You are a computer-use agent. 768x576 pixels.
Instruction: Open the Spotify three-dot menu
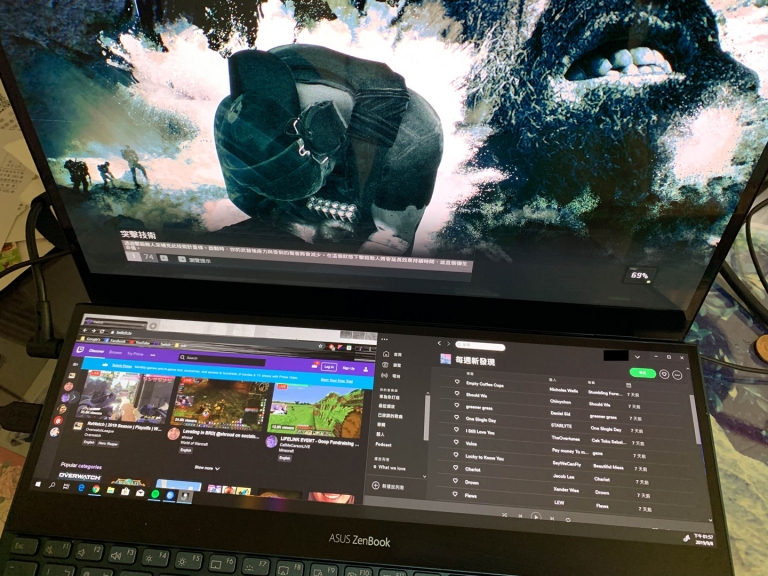pos(384,339)
